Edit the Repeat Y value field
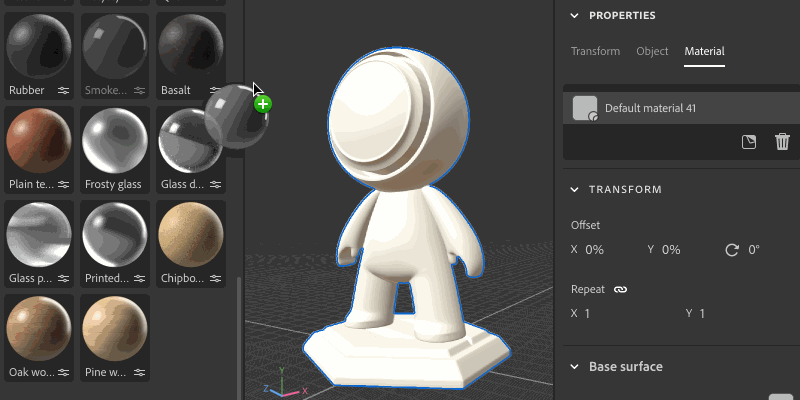Viewport: 800px width, 400px height. coord(702,313)
